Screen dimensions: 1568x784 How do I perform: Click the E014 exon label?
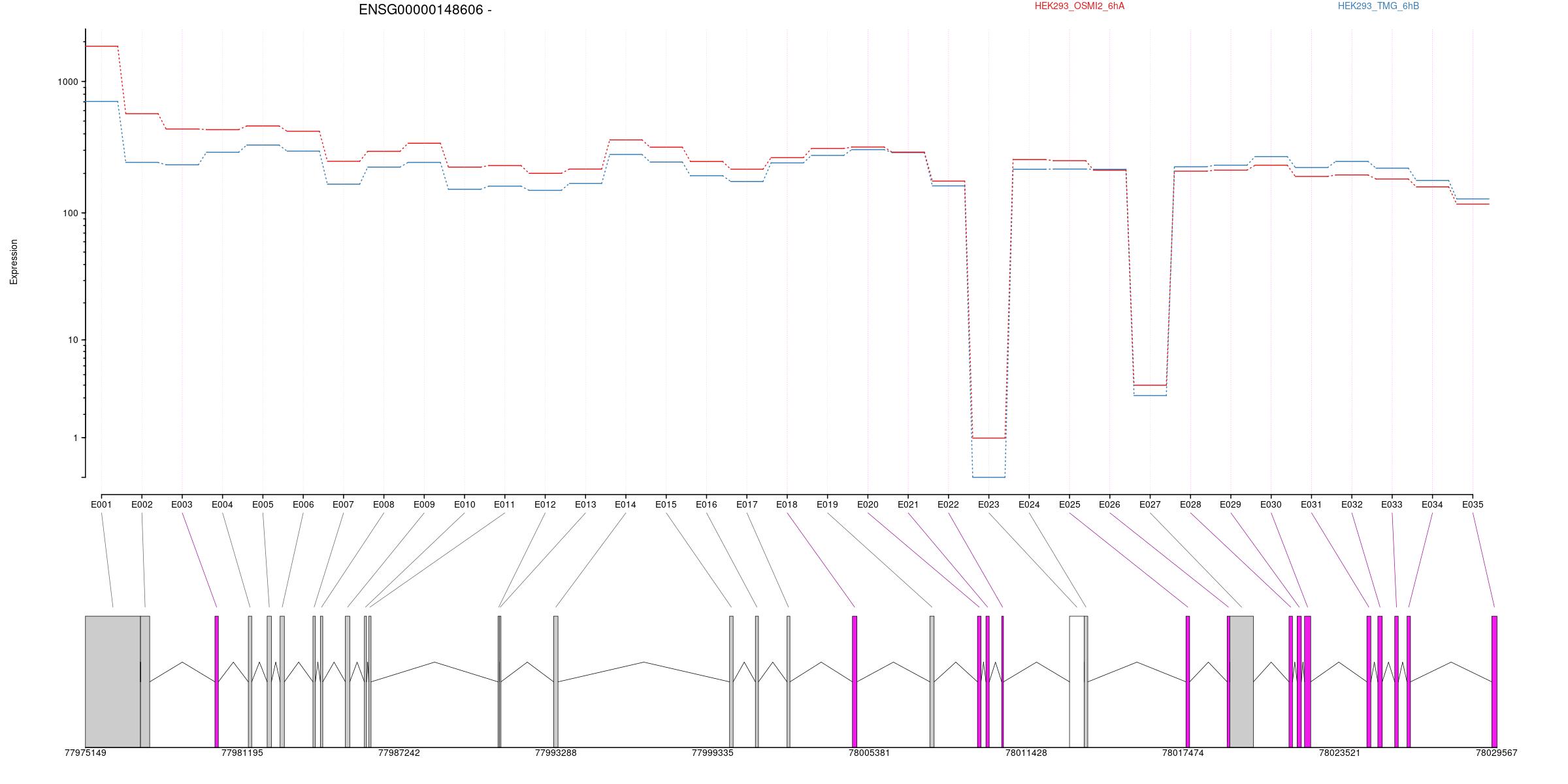click(625, 504)
